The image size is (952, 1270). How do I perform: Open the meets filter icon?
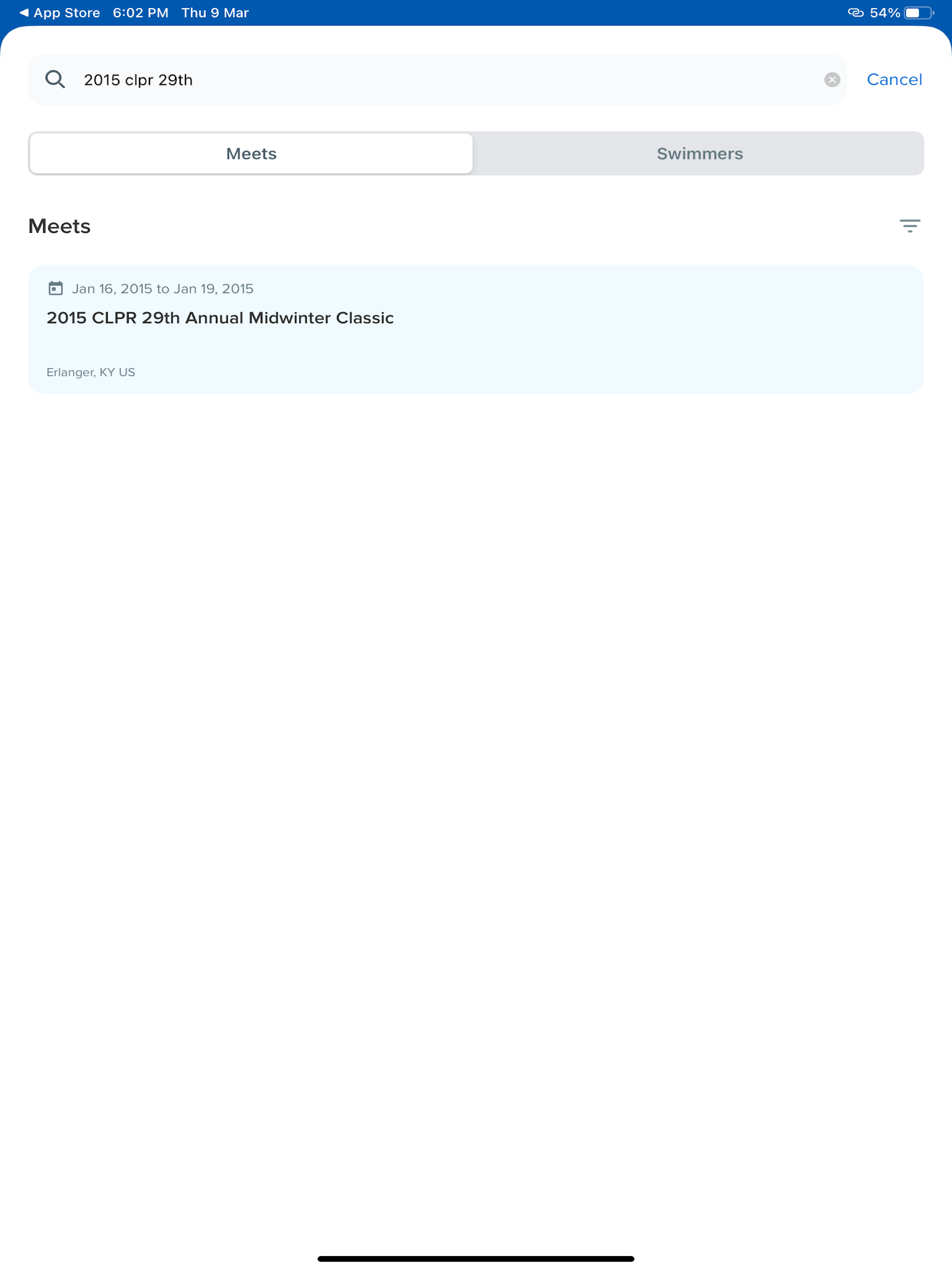(x=910, y=225)
